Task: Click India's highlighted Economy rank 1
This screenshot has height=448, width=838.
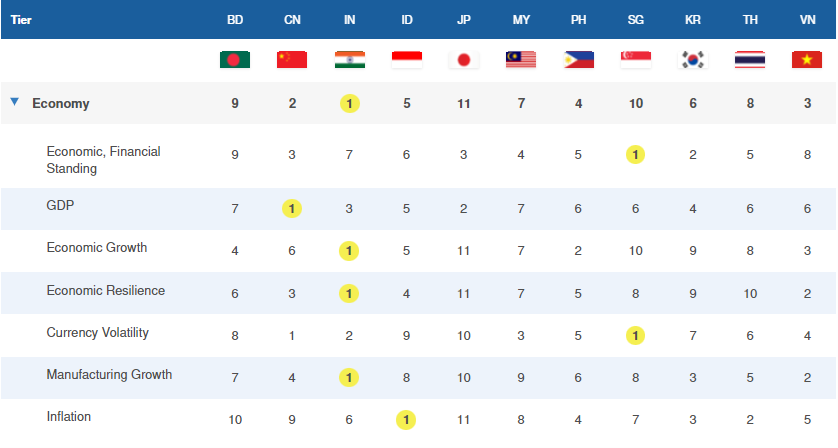Action: click(x=349, y=103)
